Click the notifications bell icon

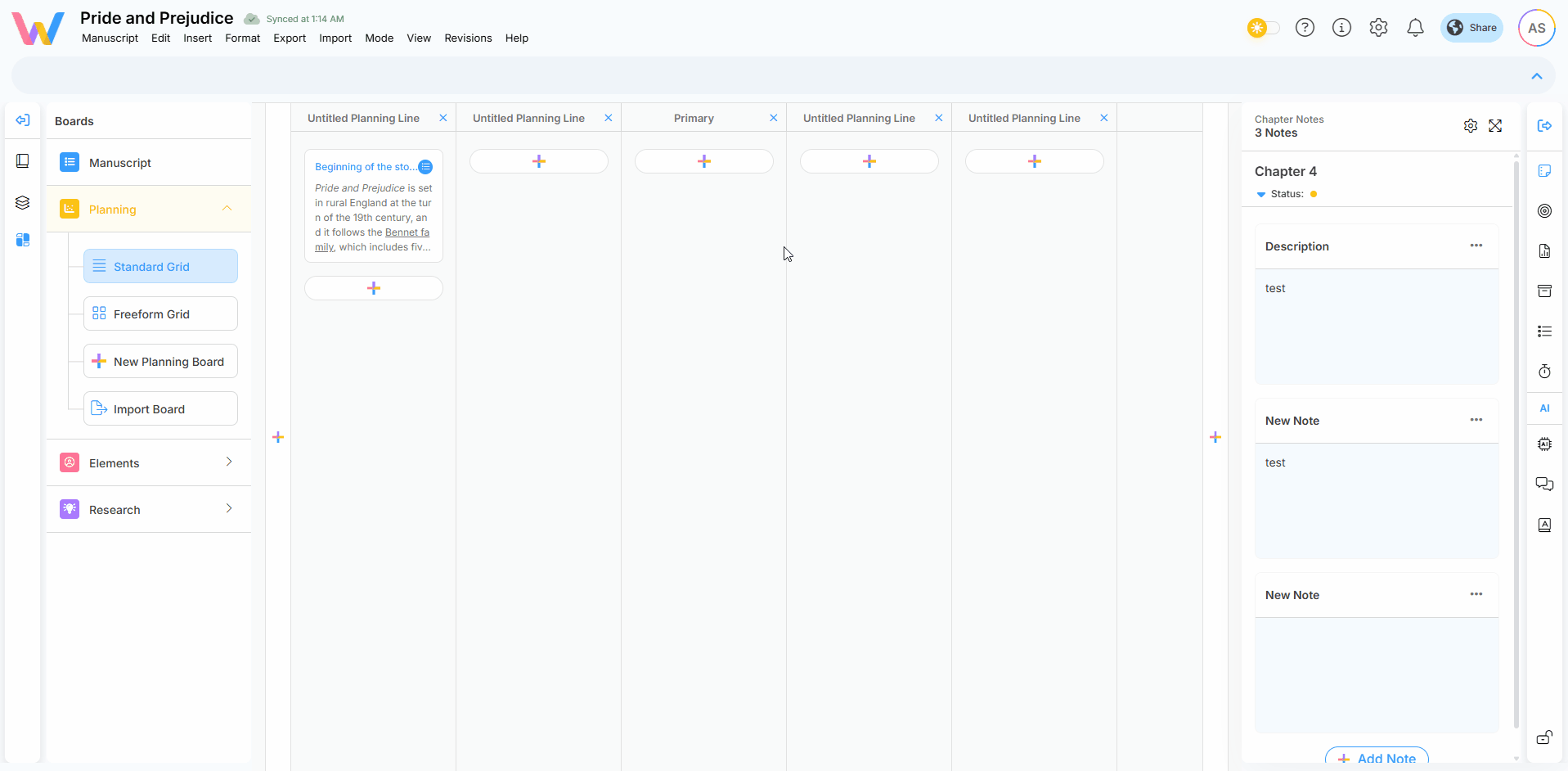coord(1415,28)
